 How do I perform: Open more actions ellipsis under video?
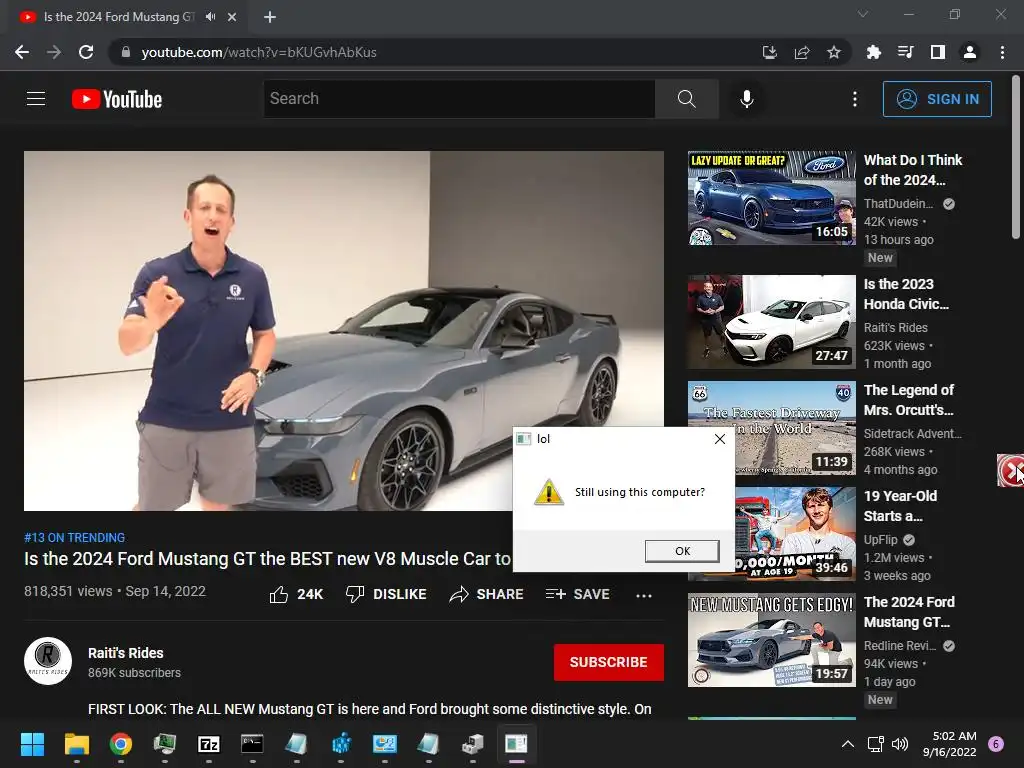(644, 595)
